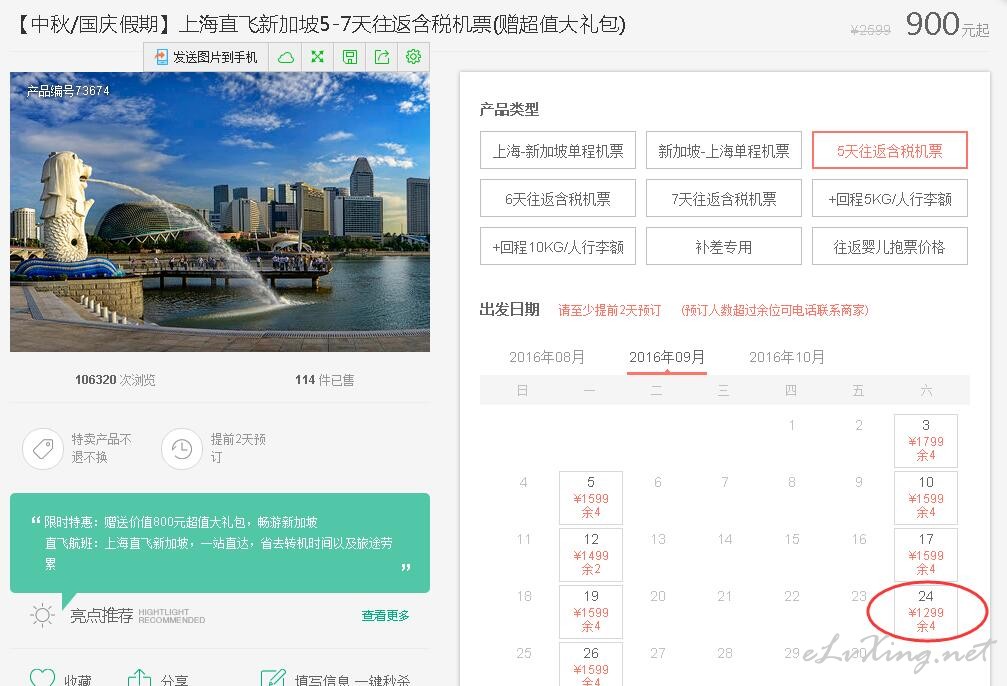This screenshot has width=1007, height=686.
Task: Click the Merlion Singapore product photo
Action: (x=220, y=212)
